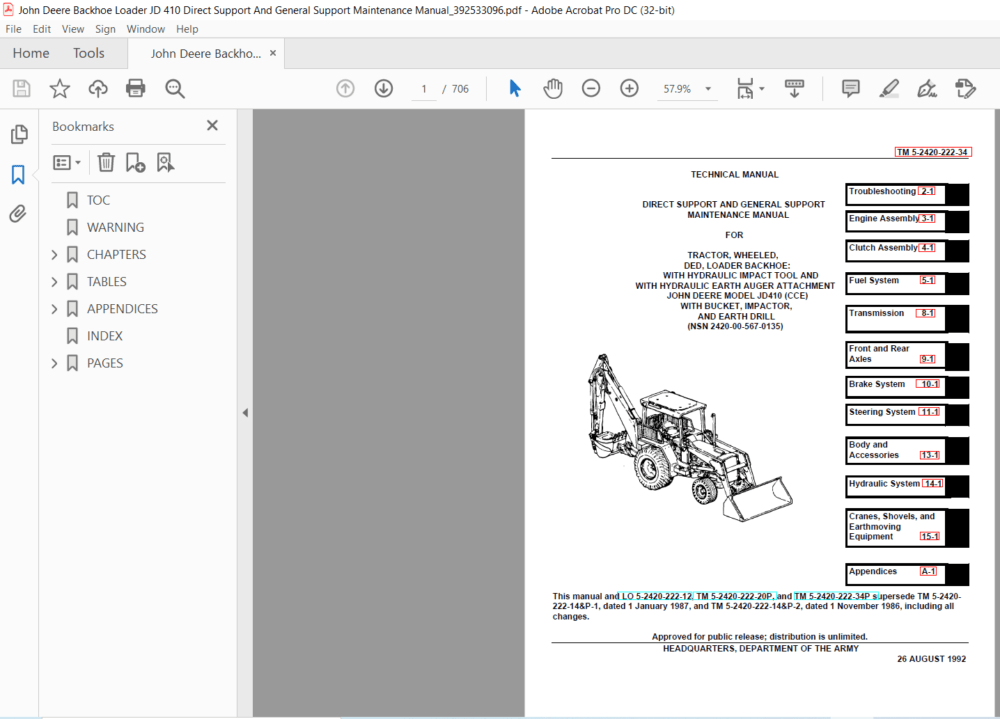Close the John Deere document tab
The width and height of the screenshot is (1000, 719).
273,53
